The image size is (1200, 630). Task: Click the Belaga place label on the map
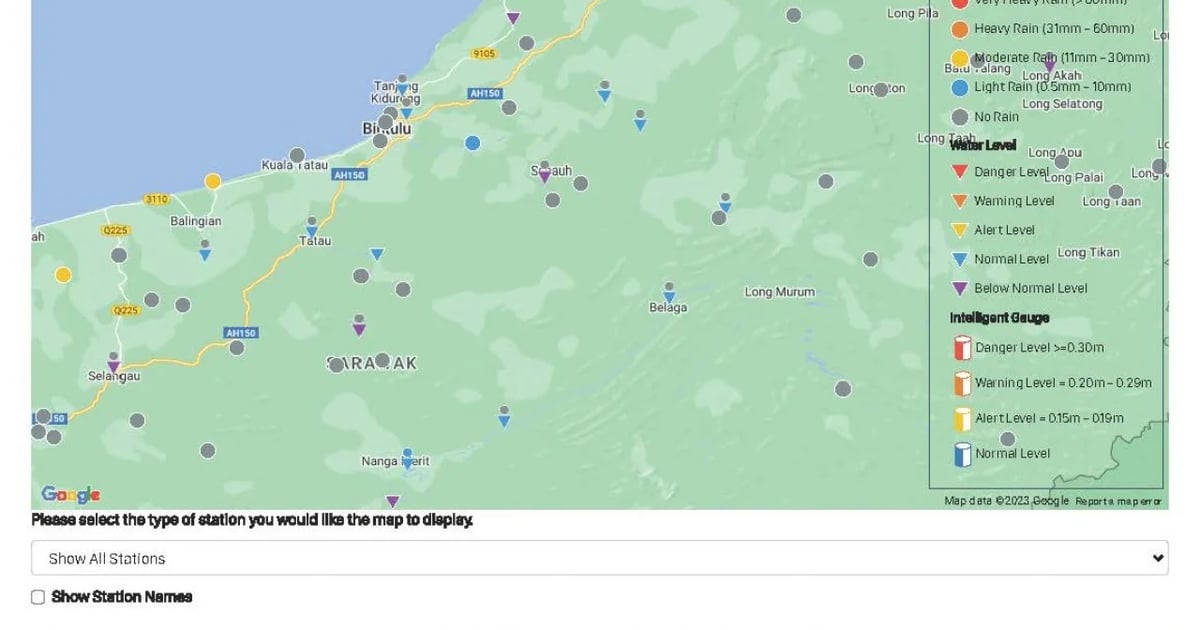(666, 307)
